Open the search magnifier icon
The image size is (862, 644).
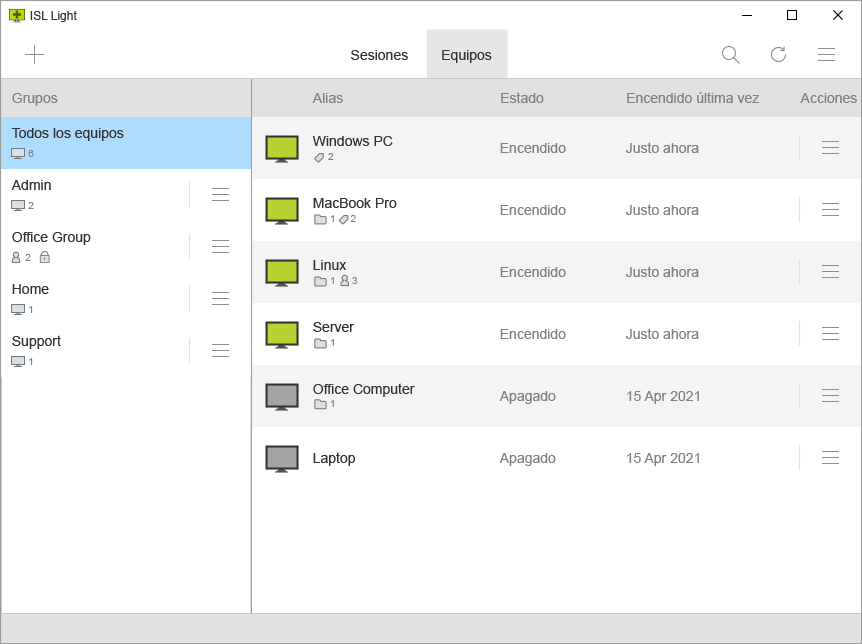click(730, 55)
